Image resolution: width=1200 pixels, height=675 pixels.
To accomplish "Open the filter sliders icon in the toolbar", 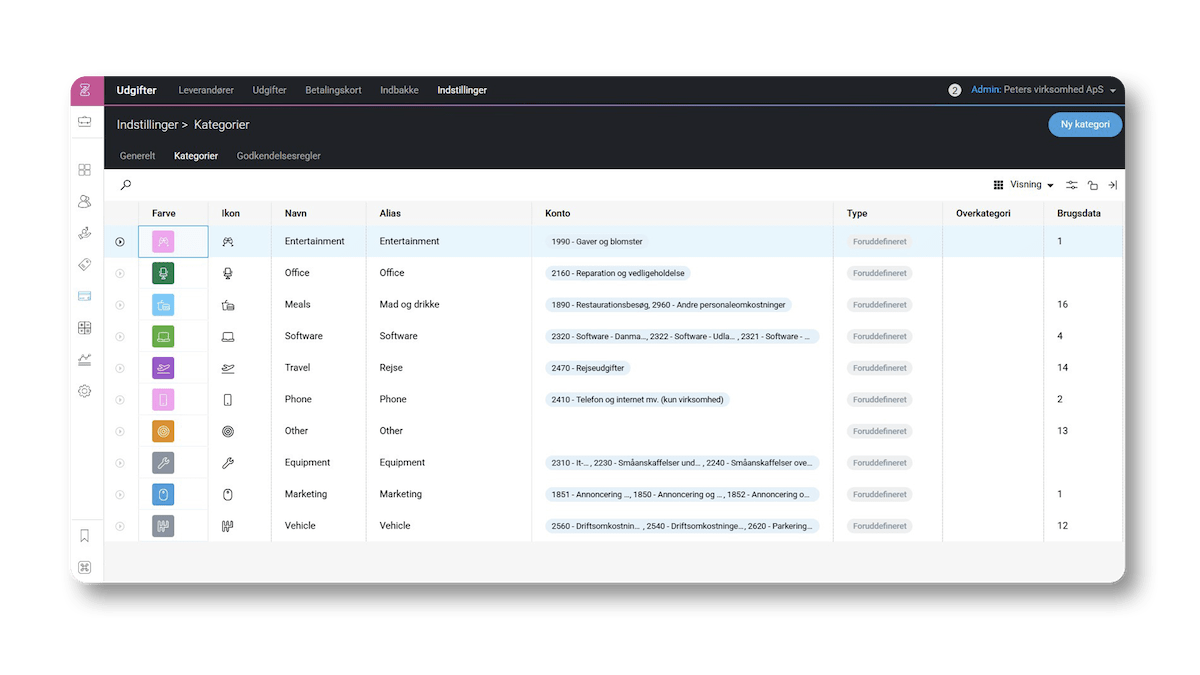I will coord(1072,185).
